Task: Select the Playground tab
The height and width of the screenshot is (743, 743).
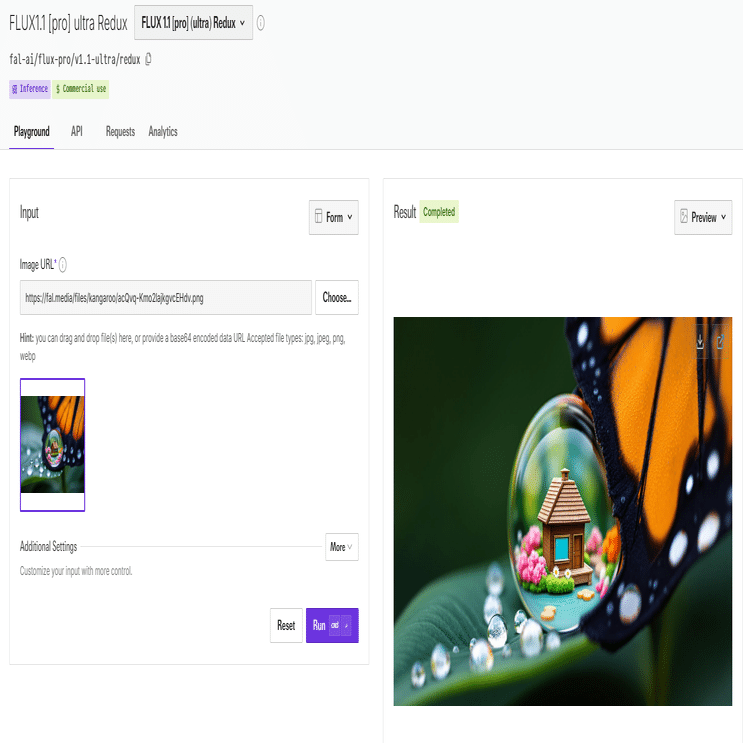Action: (32, 132)
